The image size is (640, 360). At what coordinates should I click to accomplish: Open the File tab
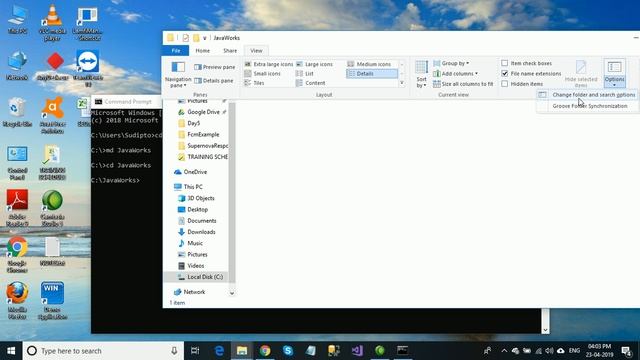tap(176, 51)
